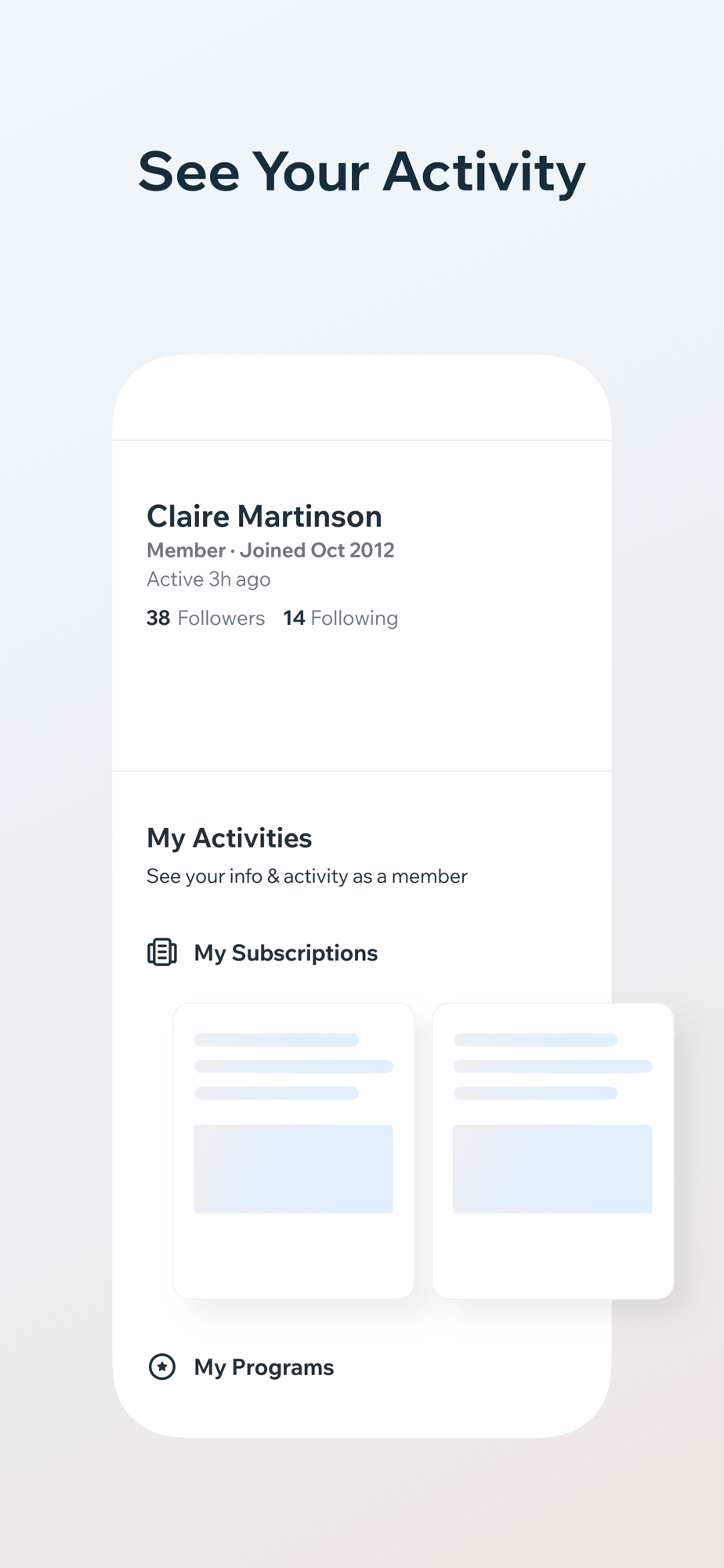Click the second card's image placeholder block
The width and height of the screenshot is (724, 1568).
point(552,1169)
